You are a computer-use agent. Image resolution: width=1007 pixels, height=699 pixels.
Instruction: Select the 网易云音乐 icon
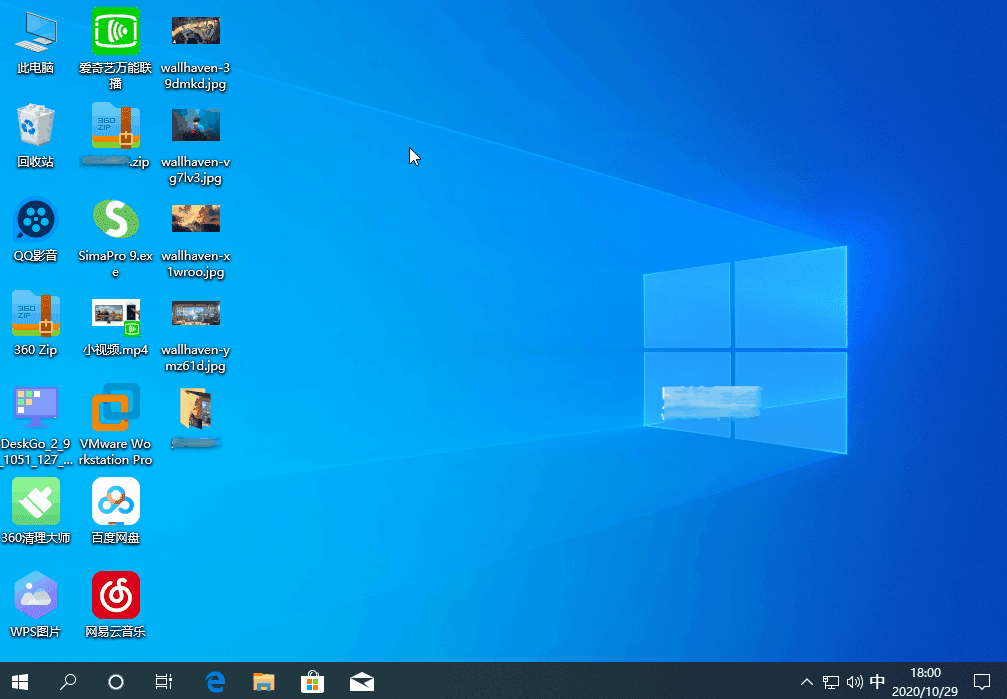(x=116, y=605)
